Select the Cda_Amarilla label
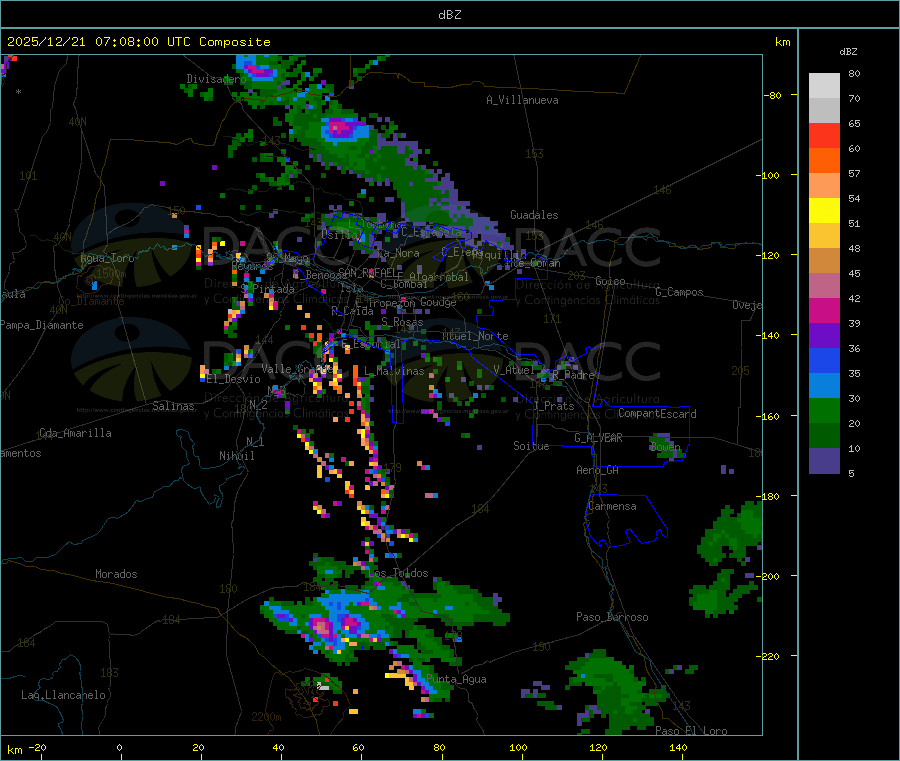The width and height of the screenshot is (900, 761). (x=75, y=433)
